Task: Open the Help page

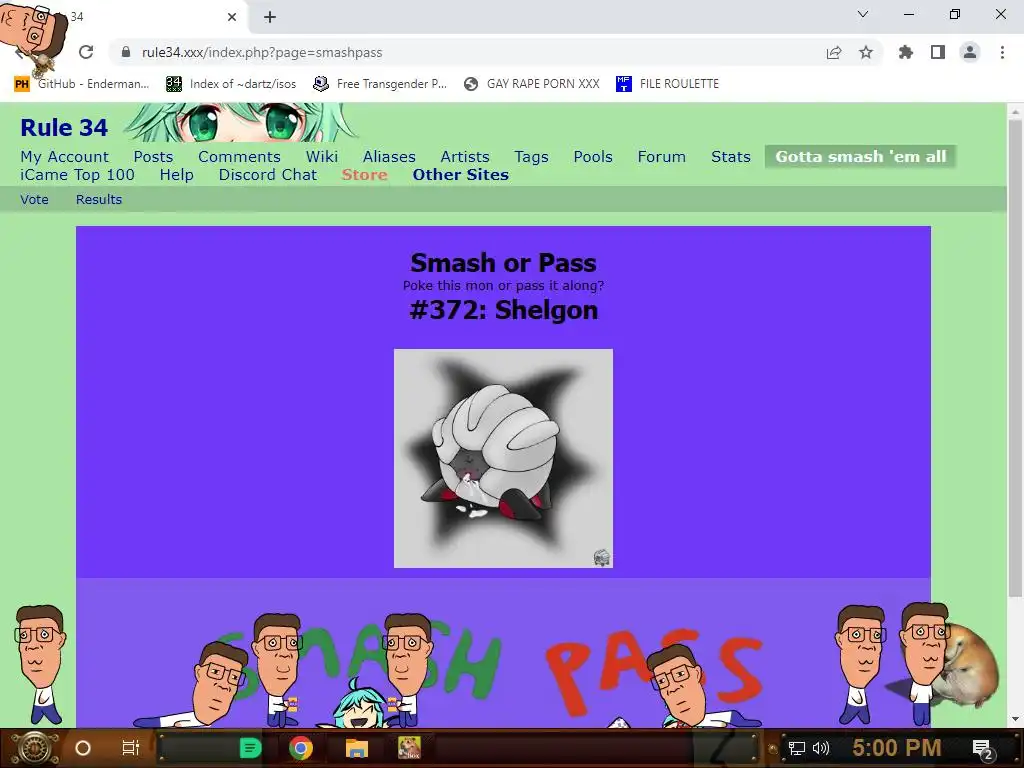Action: [177, 175]
